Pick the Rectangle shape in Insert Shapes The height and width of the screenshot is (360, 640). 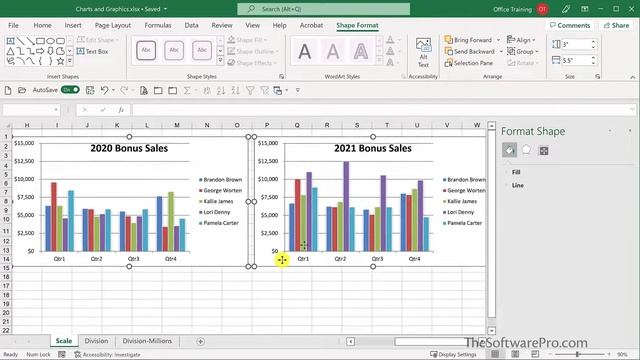pyautogui.click(x=40, y=41)
